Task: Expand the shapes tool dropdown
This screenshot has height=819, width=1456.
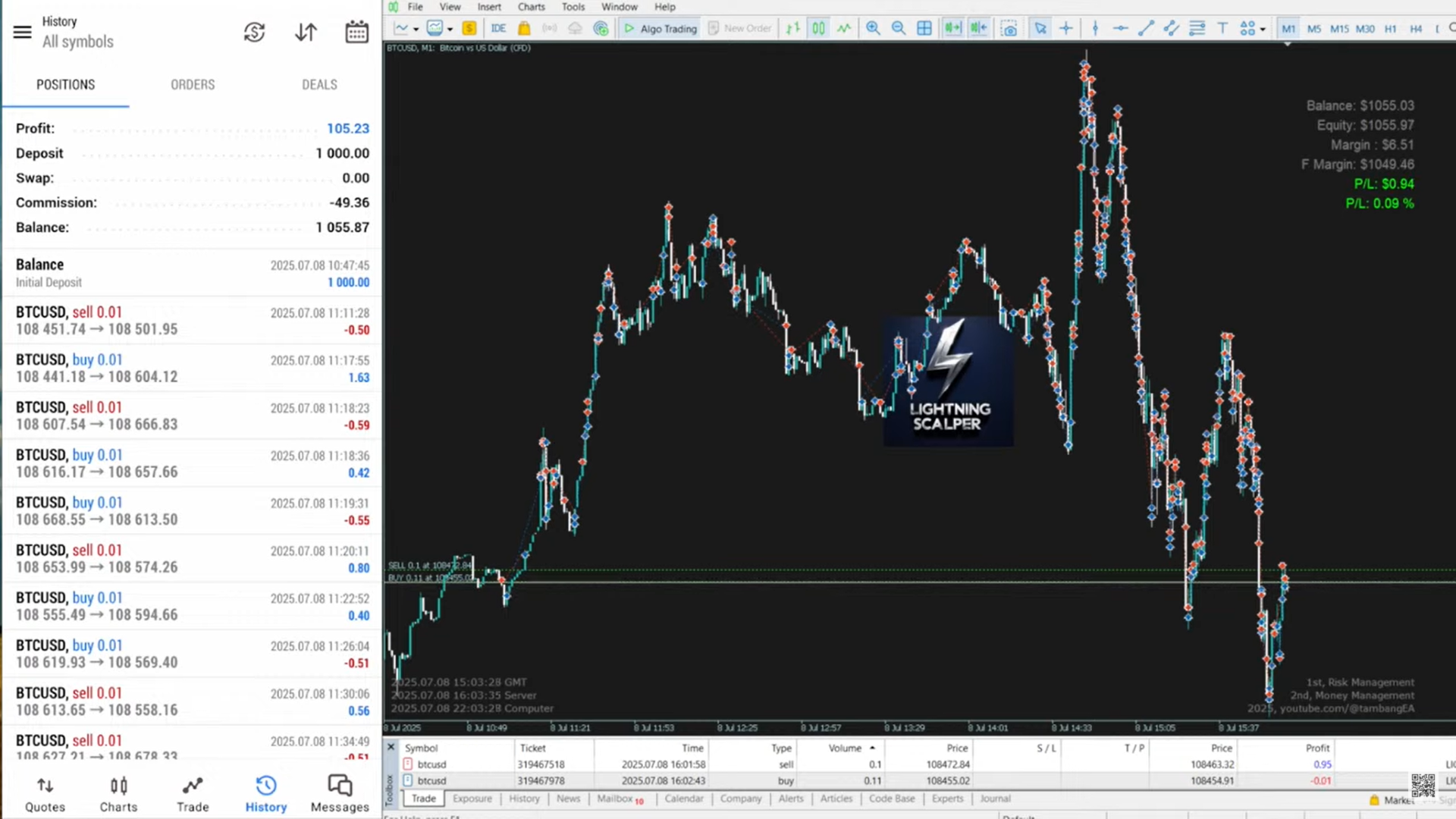Action: point(1263,29)
